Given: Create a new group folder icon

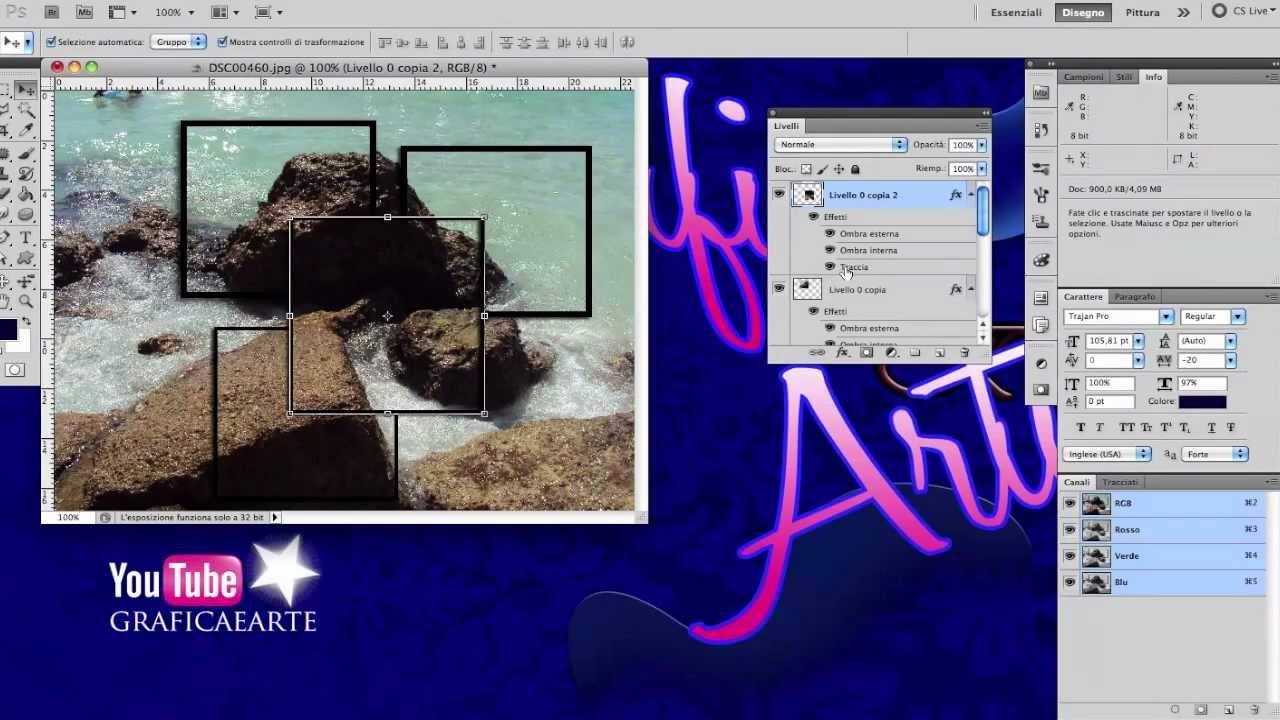Looking at the screenshot, I should tap(915, 353).
